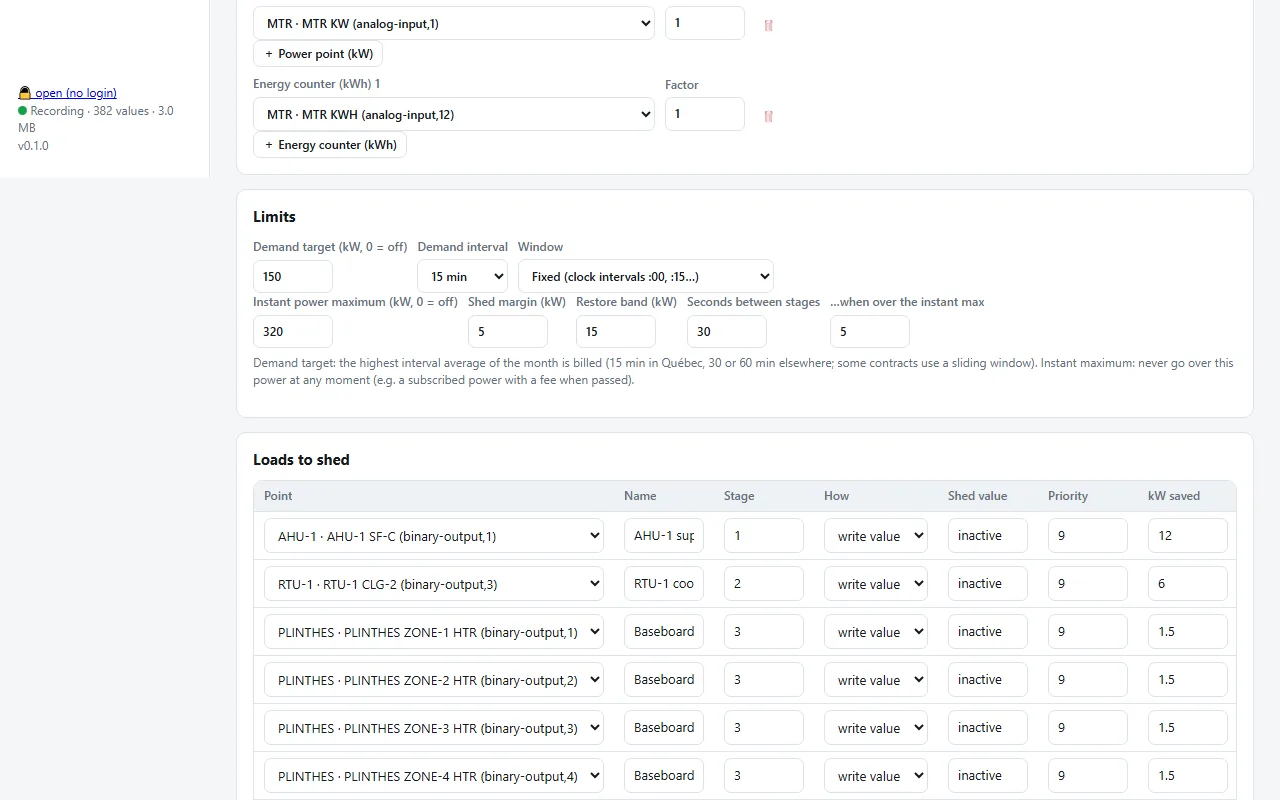Image resolution: width=1280 pixels, height=800 pixels.
Task: Expand the Demand interval dropdown
Action: [x=462, y=276]
